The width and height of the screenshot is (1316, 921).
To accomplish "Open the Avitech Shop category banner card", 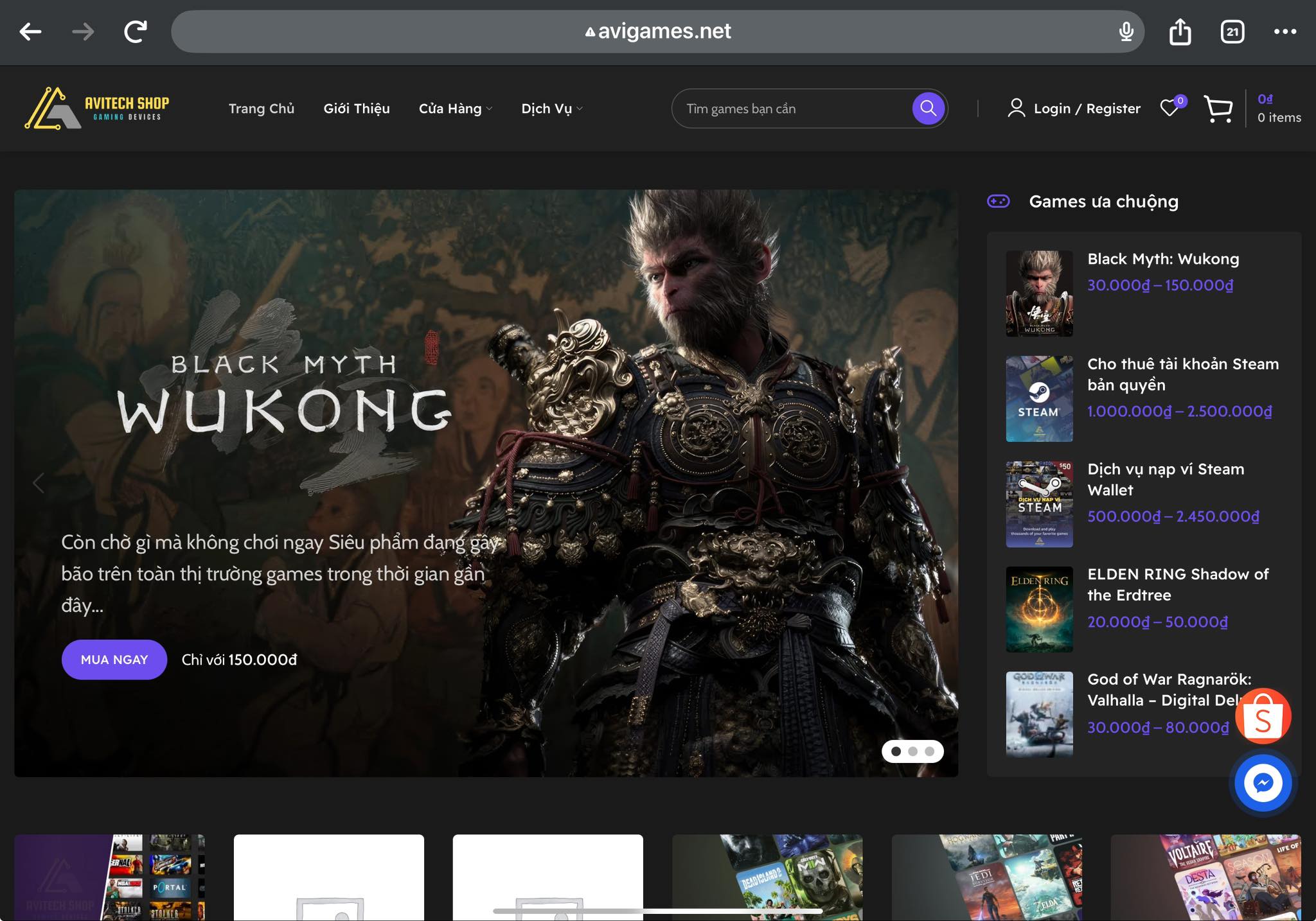I will [x=109, y=877].
